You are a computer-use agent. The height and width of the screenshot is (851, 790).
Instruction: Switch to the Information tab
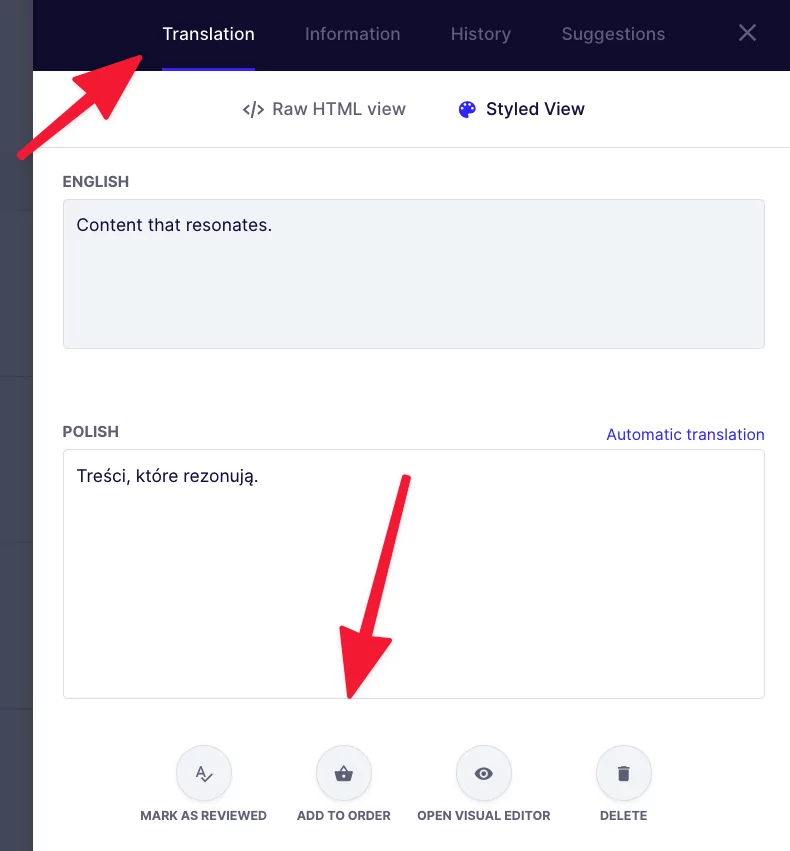click(352, 34)
